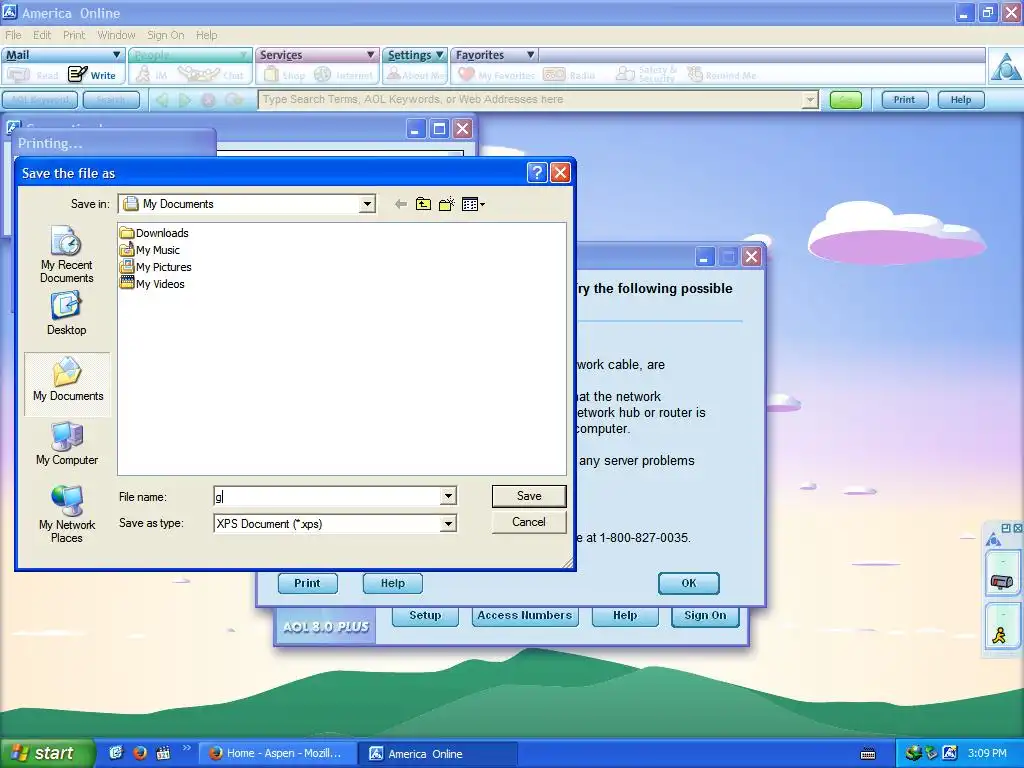Open the My Videos folder

coord(153,284)
